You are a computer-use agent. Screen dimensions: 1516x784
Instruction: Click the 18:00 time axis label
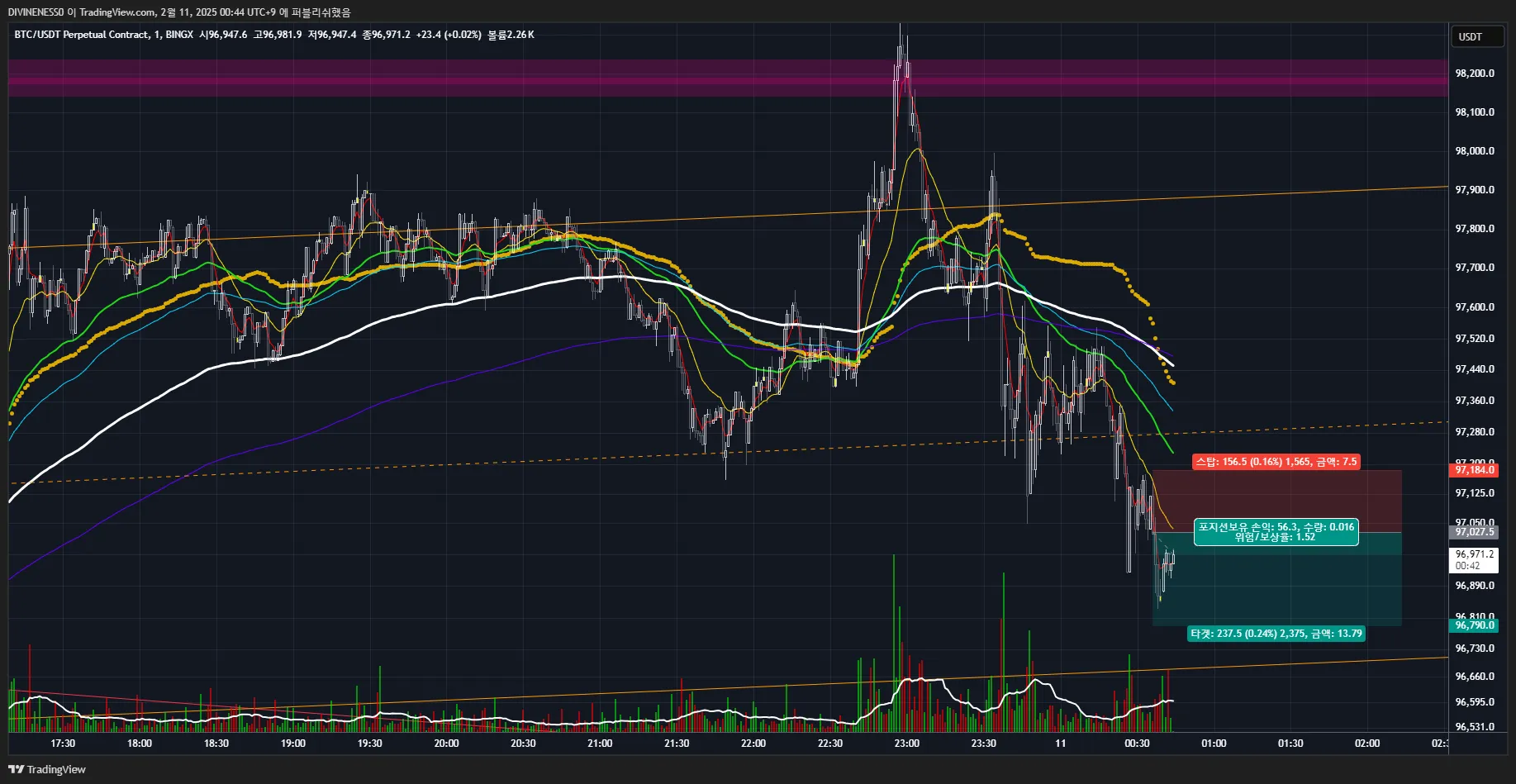(x=140, y=744)
